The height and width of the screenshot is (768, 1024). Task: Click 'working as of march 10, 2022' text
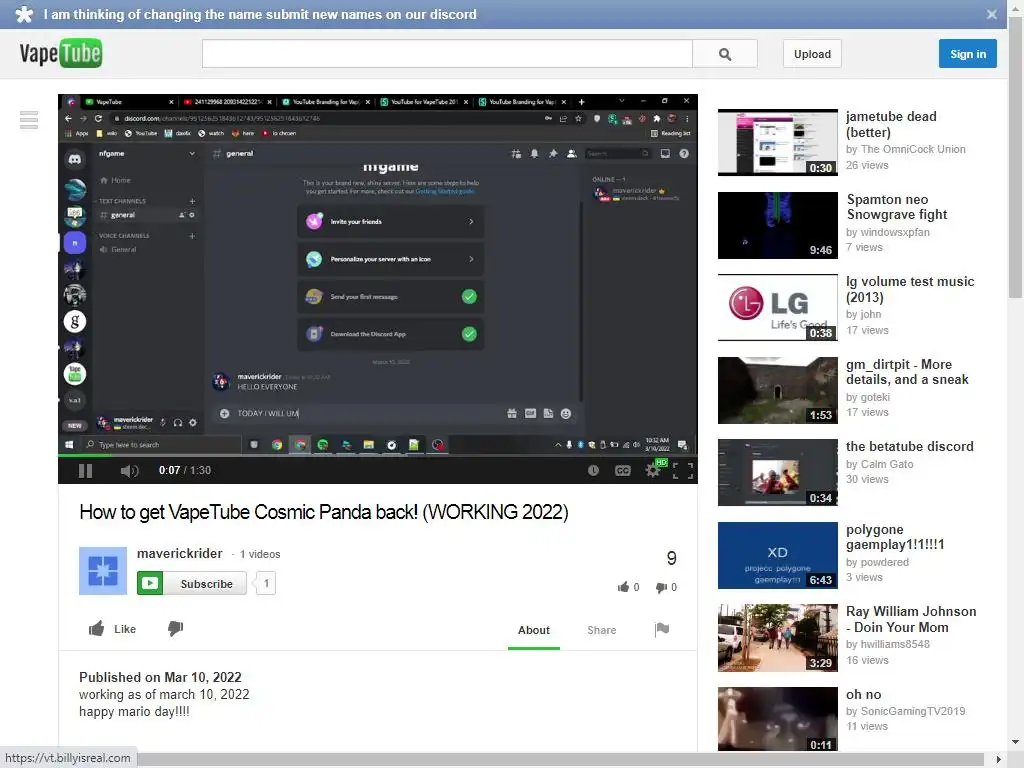point(164,694)
